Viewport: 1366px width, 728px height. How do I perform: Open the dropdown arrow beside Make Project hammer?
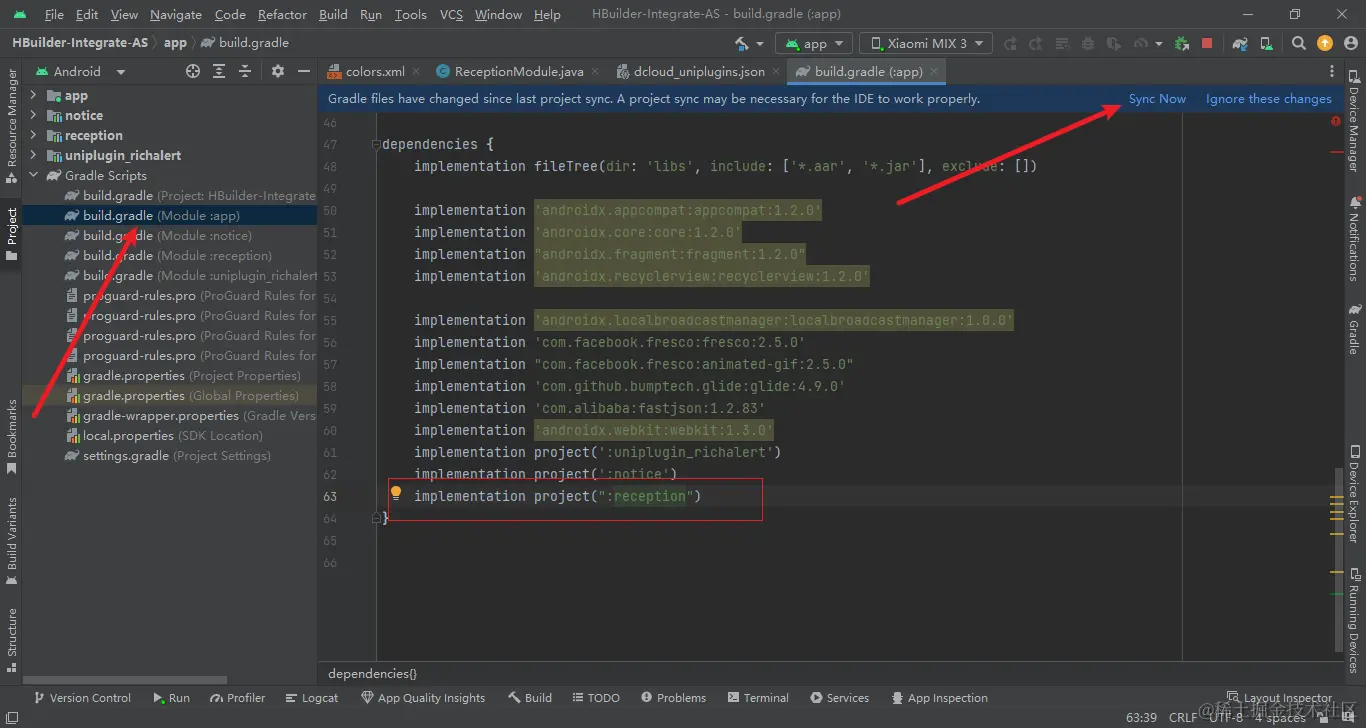(760, 44)
